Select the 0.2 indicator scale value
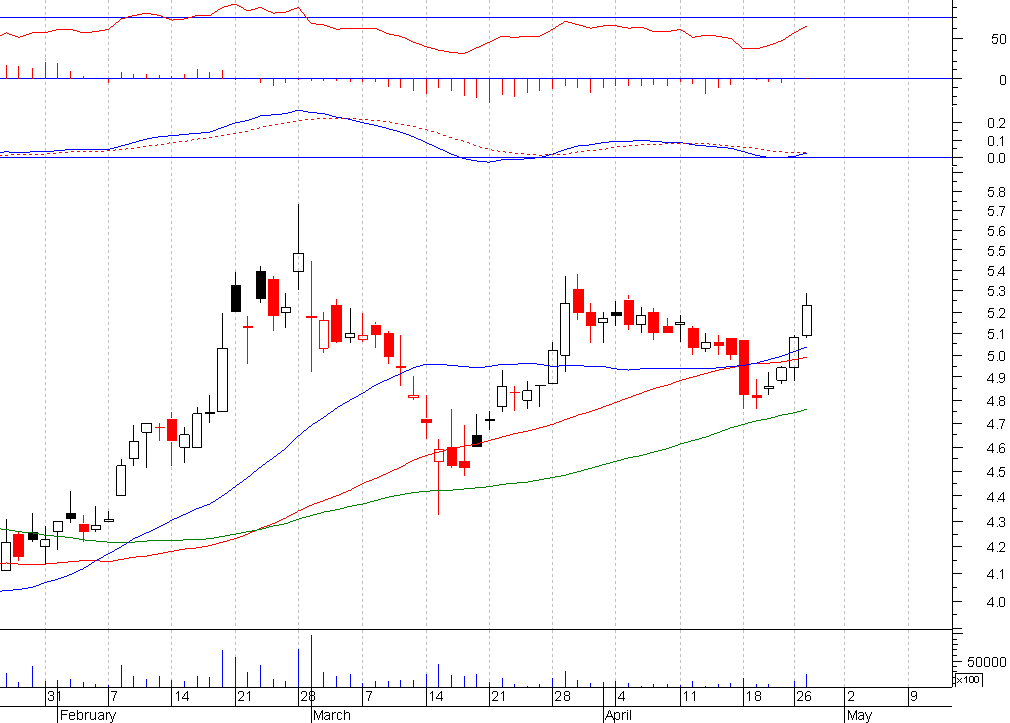This screenshot has width=1010, height=723. (996, 123)
